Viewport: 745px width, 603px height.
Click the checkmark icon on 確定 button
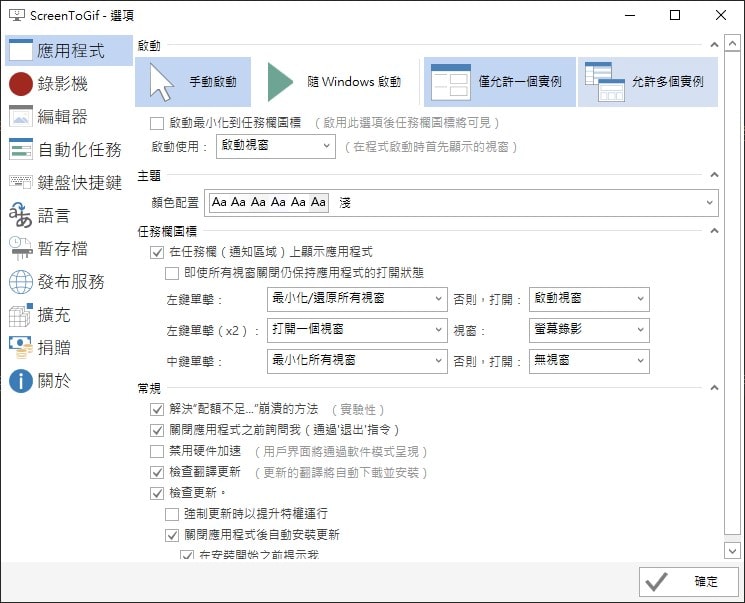657,582
